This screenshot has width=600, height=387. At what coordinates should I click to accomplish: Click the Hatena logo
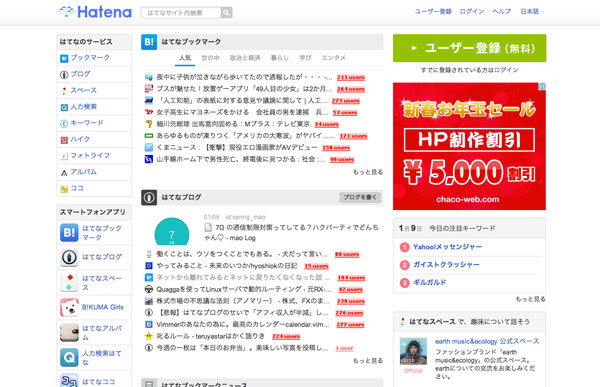click(95, 12)
